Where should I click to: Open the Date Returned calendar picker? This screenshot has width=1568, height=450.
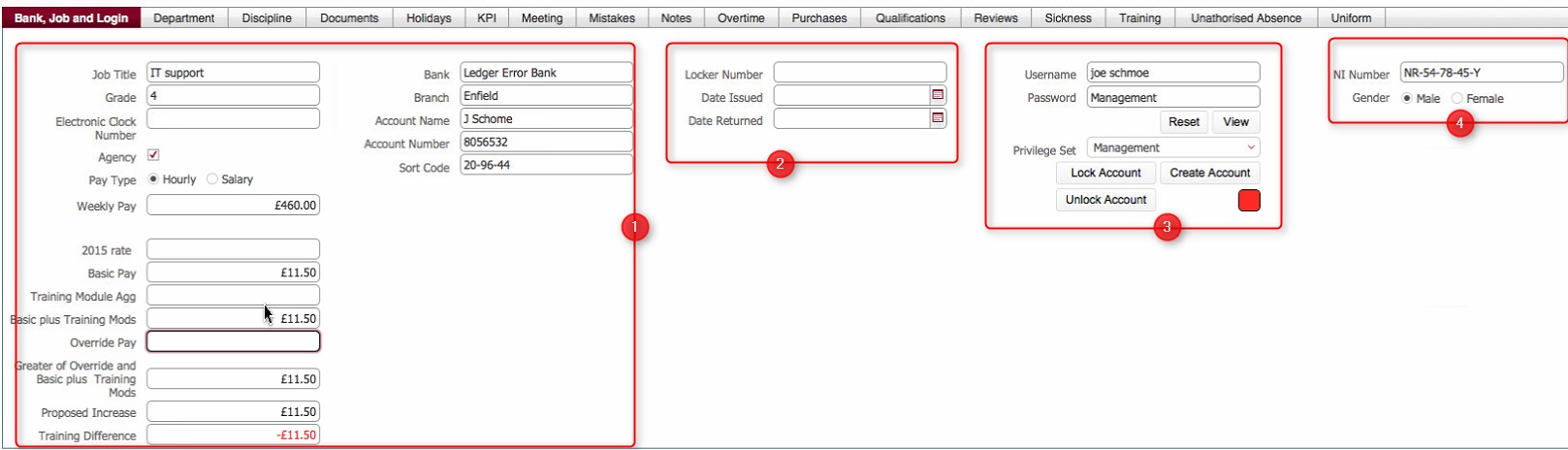tap(938, 118)
